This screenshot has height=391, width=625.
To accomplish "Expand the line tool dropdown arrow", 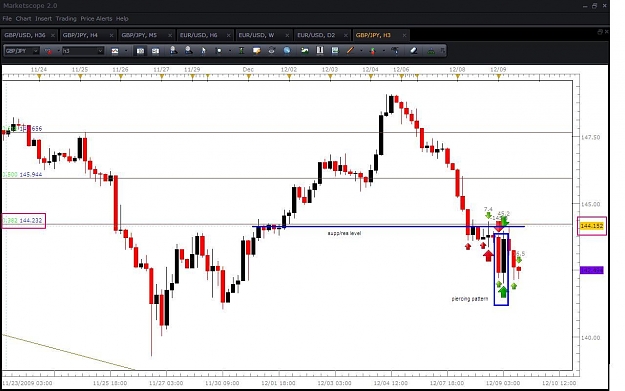I will (361, 51).
